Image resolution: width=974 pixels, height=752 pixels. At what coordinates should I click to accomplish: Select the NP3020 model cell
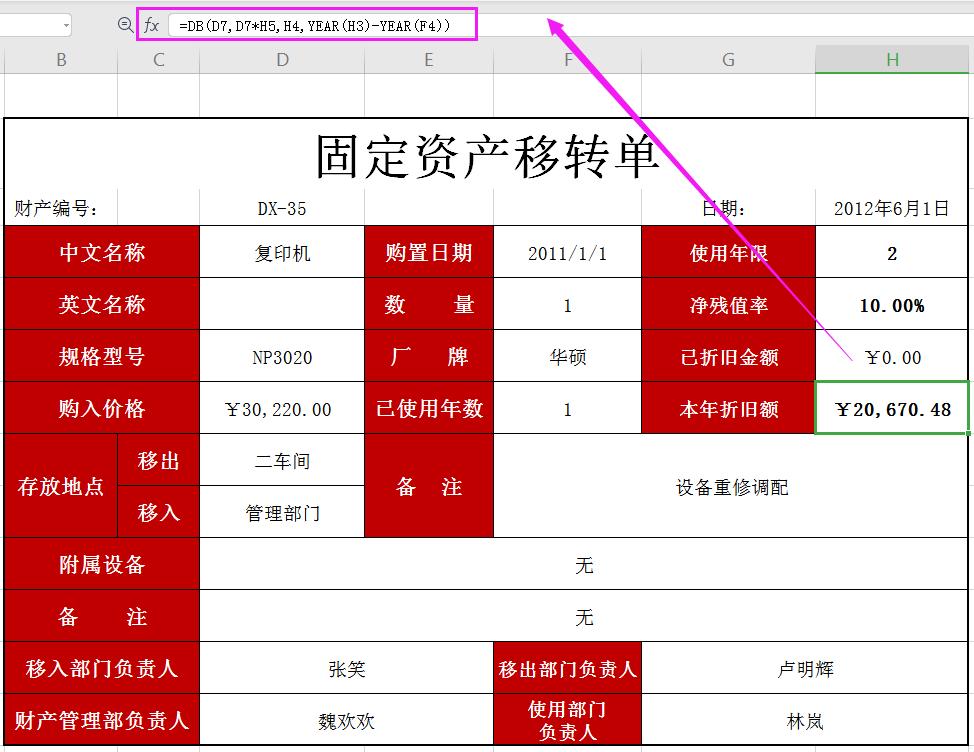(x=281, y=355)
